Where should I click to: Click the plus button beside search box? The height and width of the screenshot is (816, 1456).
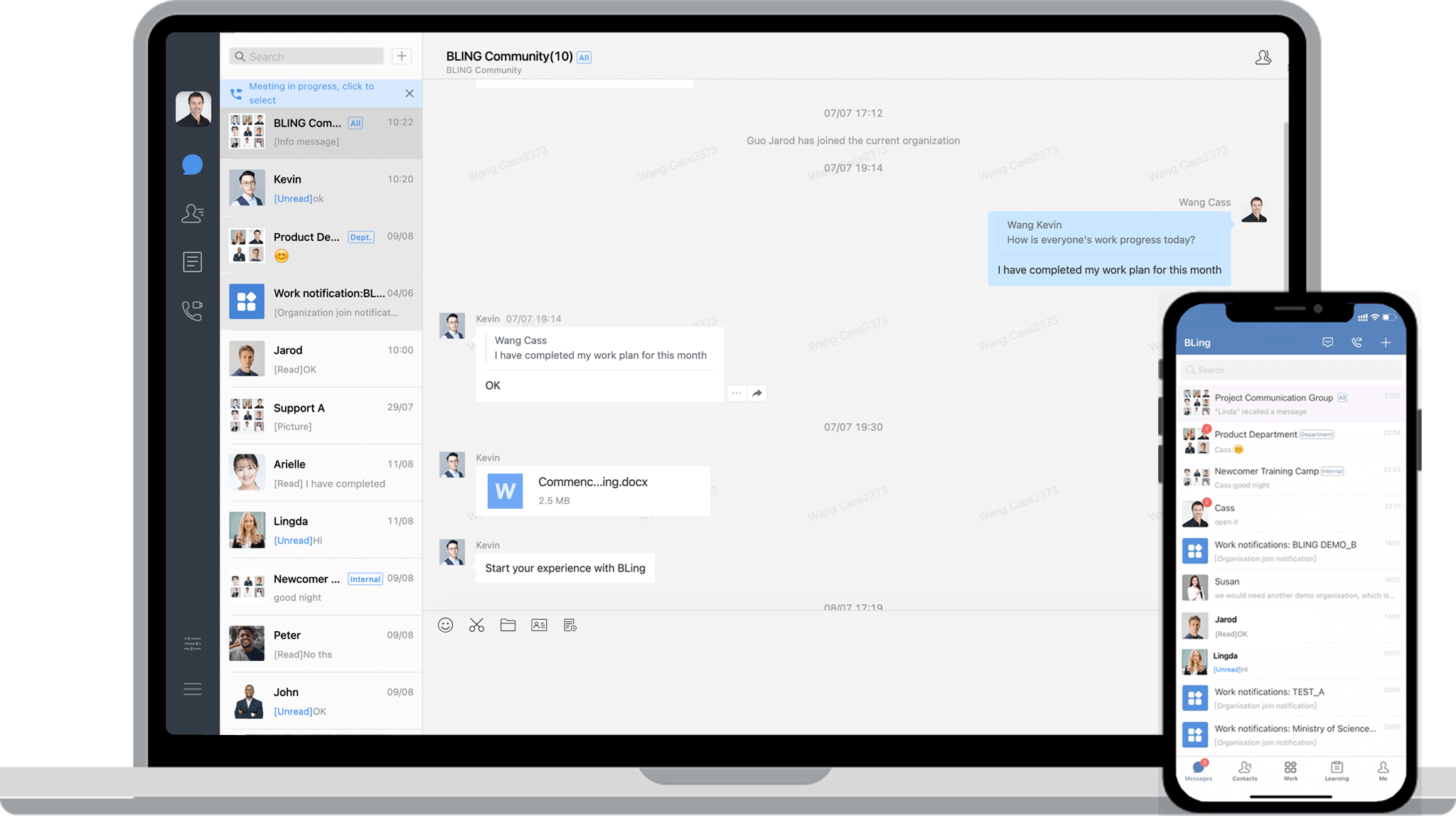402,56
